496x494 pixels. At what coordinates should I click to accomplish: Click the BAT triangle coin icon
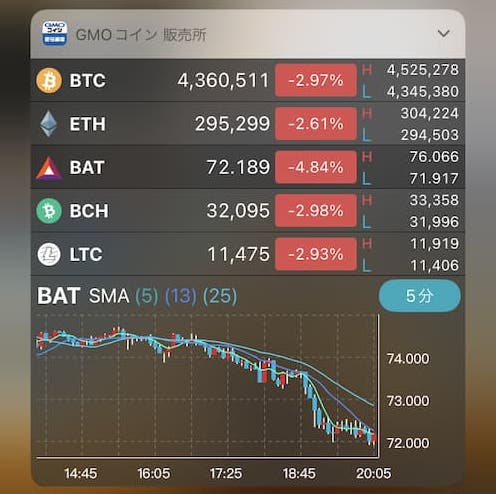[x=49, y=168]
